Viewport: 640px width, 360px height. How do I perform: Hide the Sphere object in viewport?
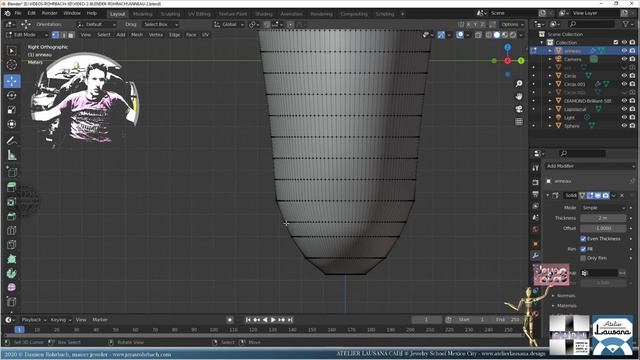624,126
